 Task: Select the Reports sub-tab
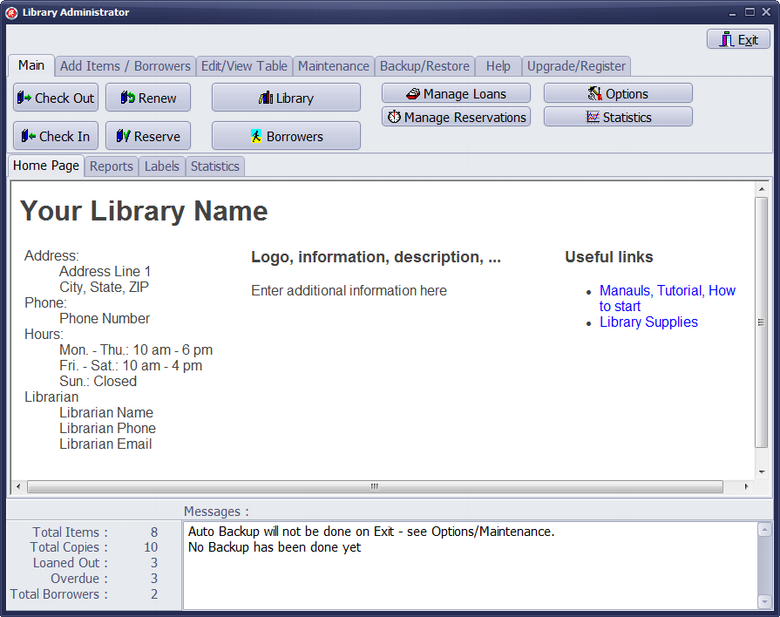tap(111, 166)
